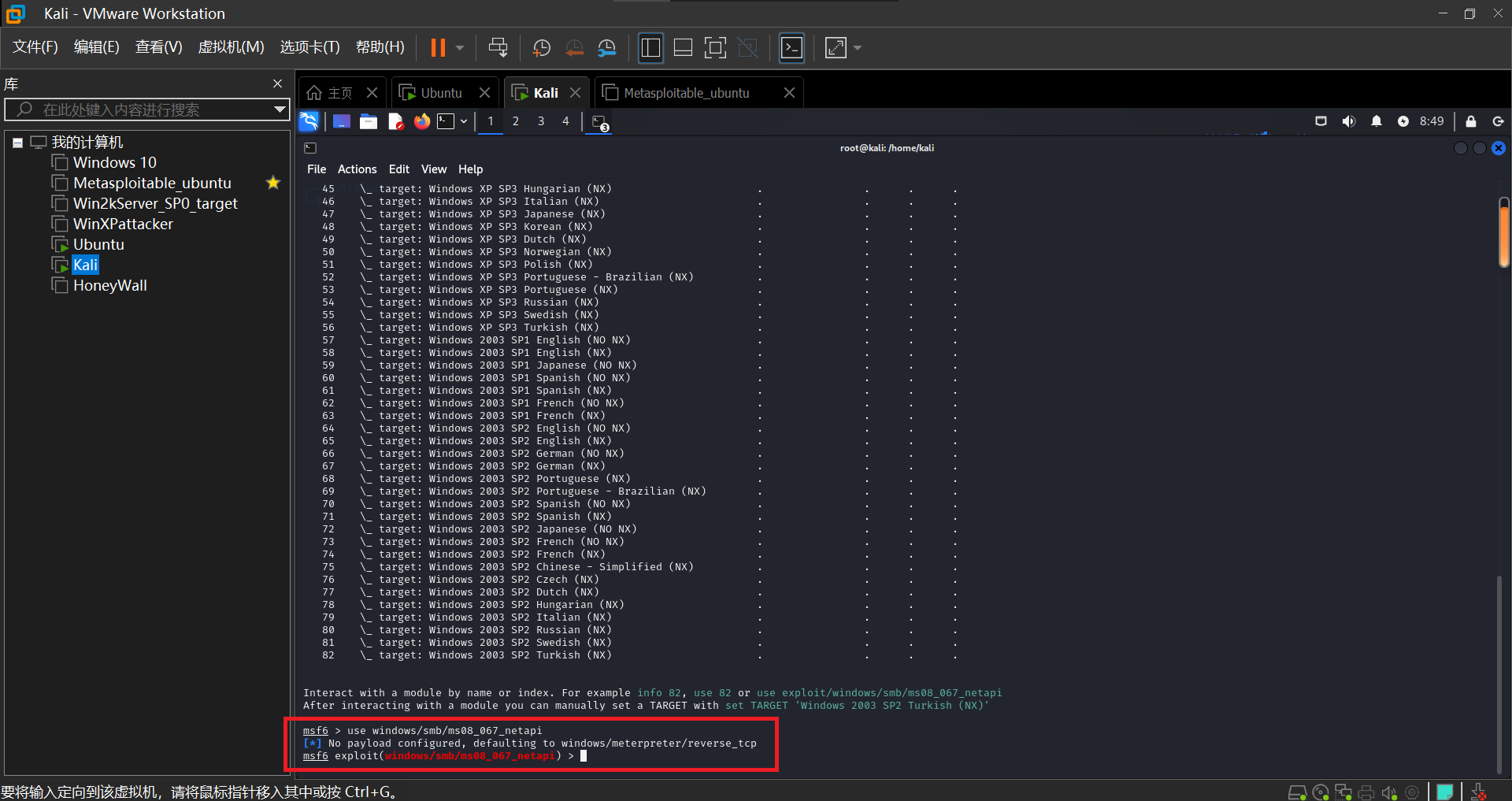1512x801 pixels.
Task: Open the power options dropdown beside pause
Action: click(460, 48)
